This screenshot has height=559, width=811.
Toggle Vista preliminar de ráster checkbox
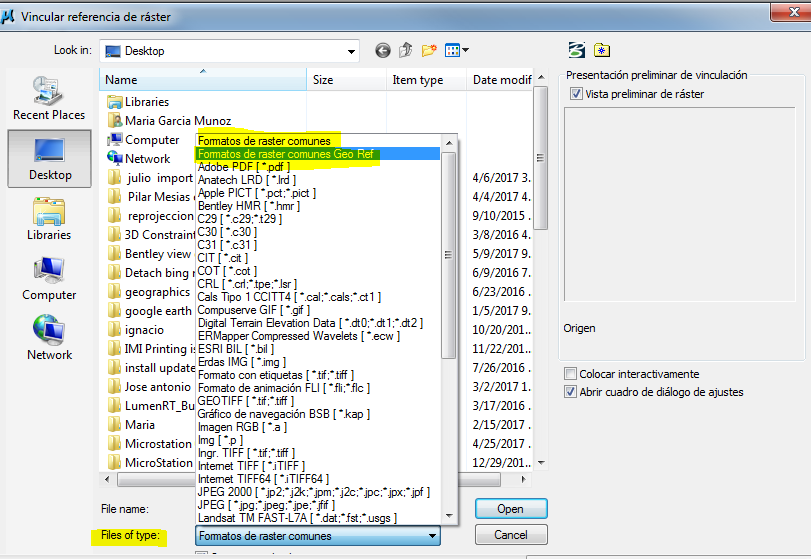coord(576,94)
